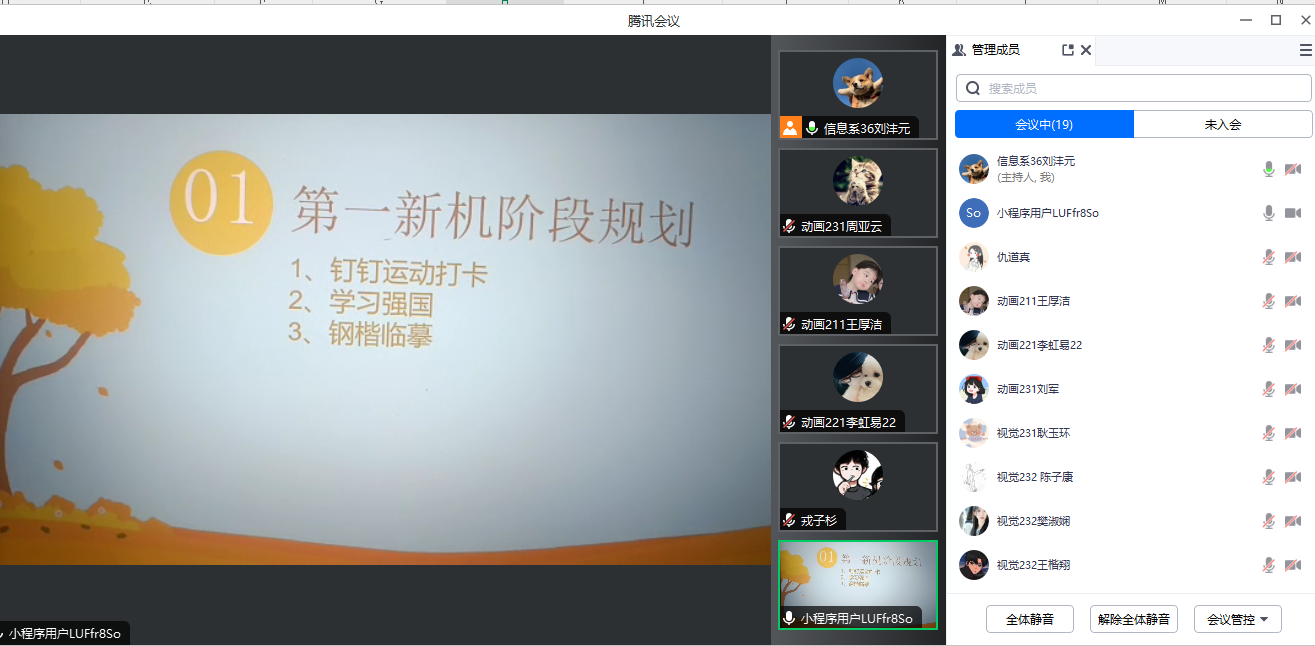This screenshot has height=646, width=1315.
Task: Select the 会议中(19) tab
Action: [1044, 125]
